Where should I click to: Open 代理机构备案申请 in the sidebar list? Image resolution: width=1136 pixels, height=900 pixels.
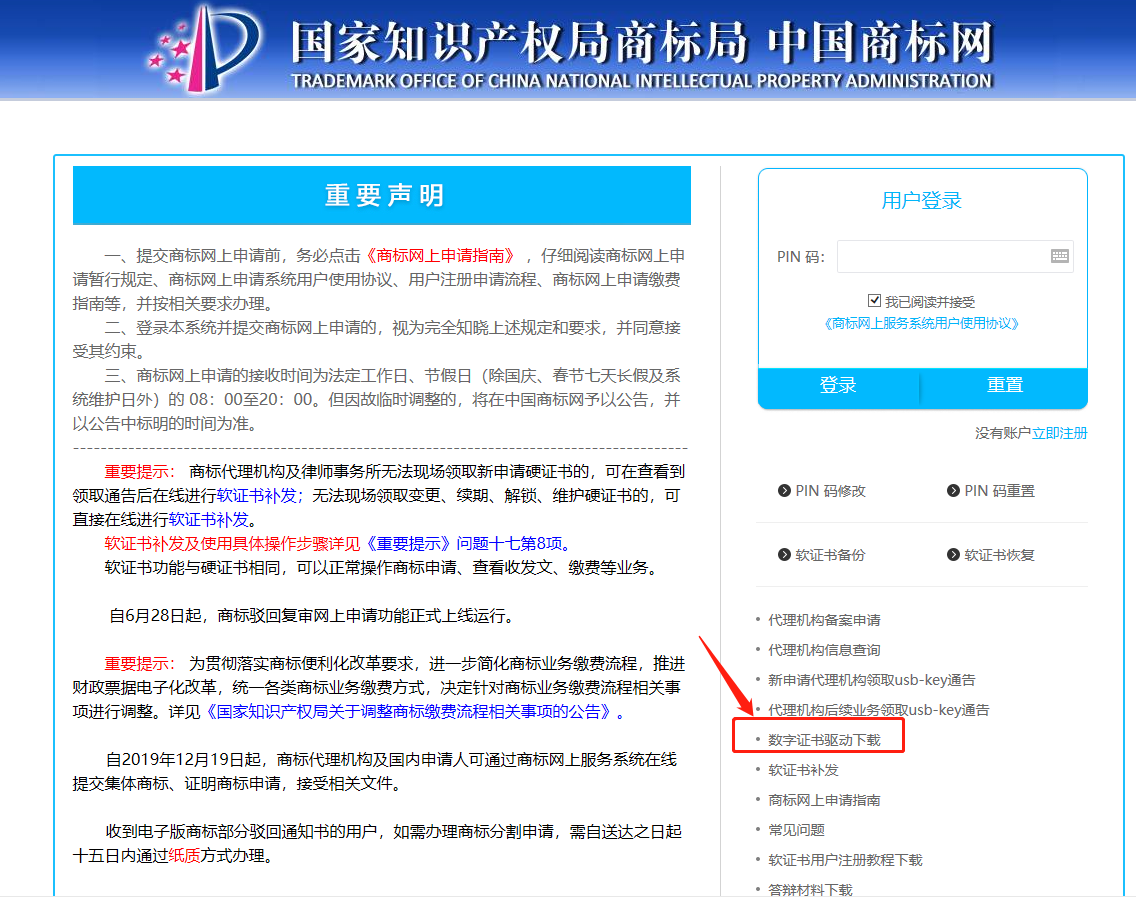tap(824, 620)
